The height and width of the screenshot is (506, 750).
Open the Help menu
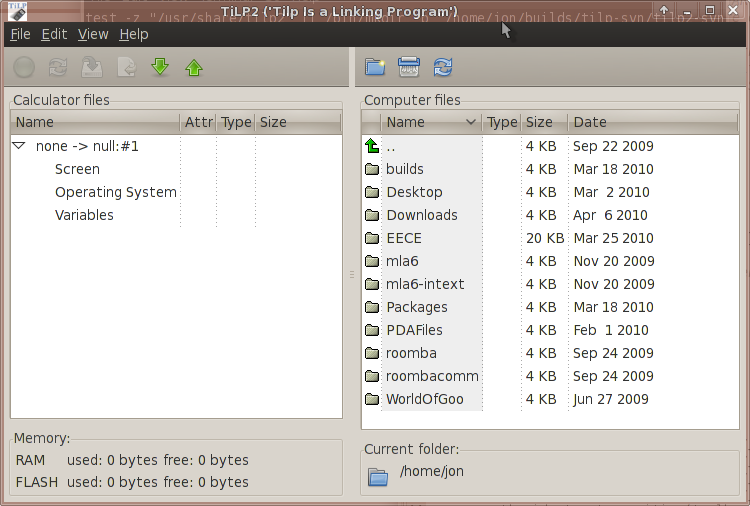pos(133,34)
